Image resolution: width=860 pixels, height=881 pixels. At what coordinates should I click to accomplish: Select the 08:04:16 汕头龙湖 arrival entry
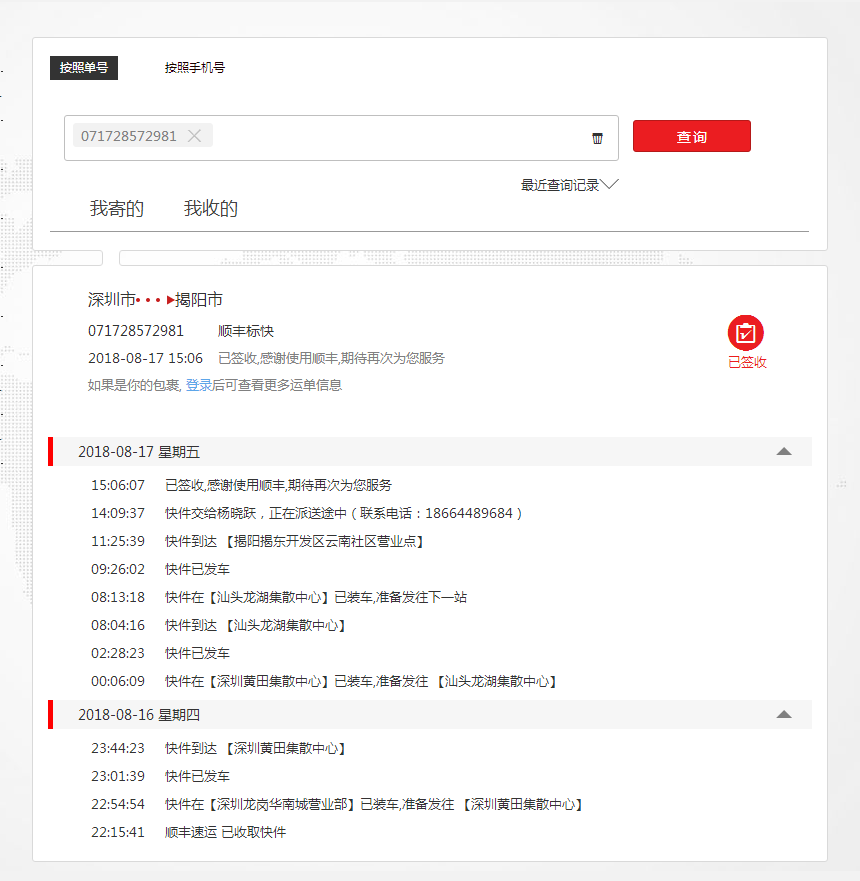point(218,625)
